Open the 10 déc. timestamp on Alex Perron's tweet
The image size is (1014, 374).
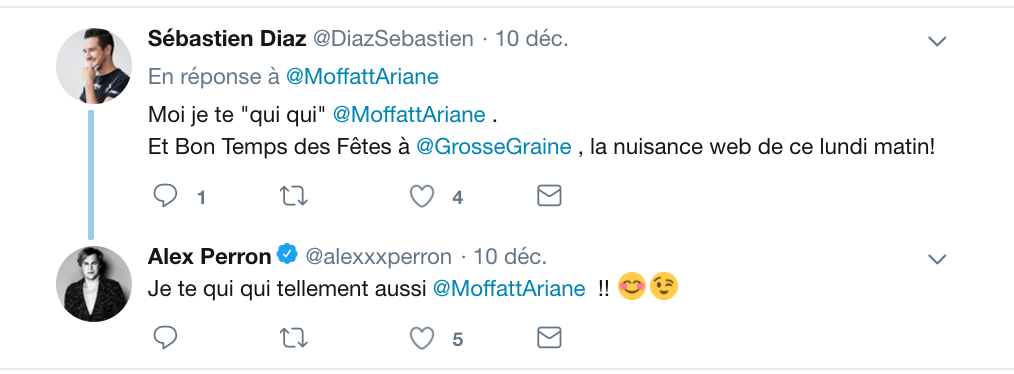pyautogui.click(x=510, y=257)
